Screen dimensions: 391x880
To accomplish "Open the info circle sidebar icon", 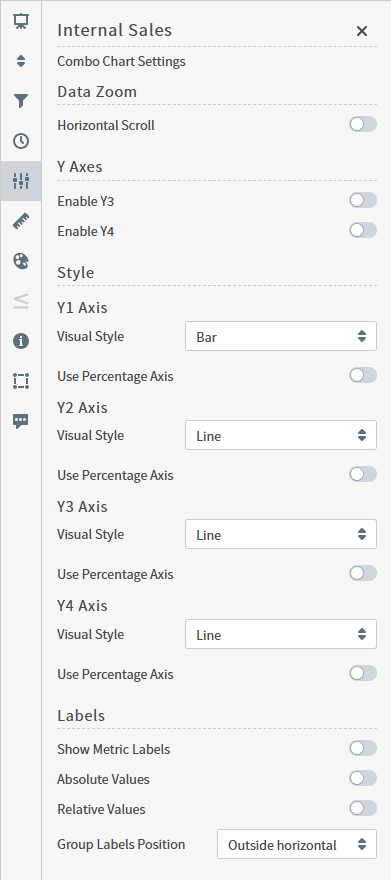I will (21, 341).
